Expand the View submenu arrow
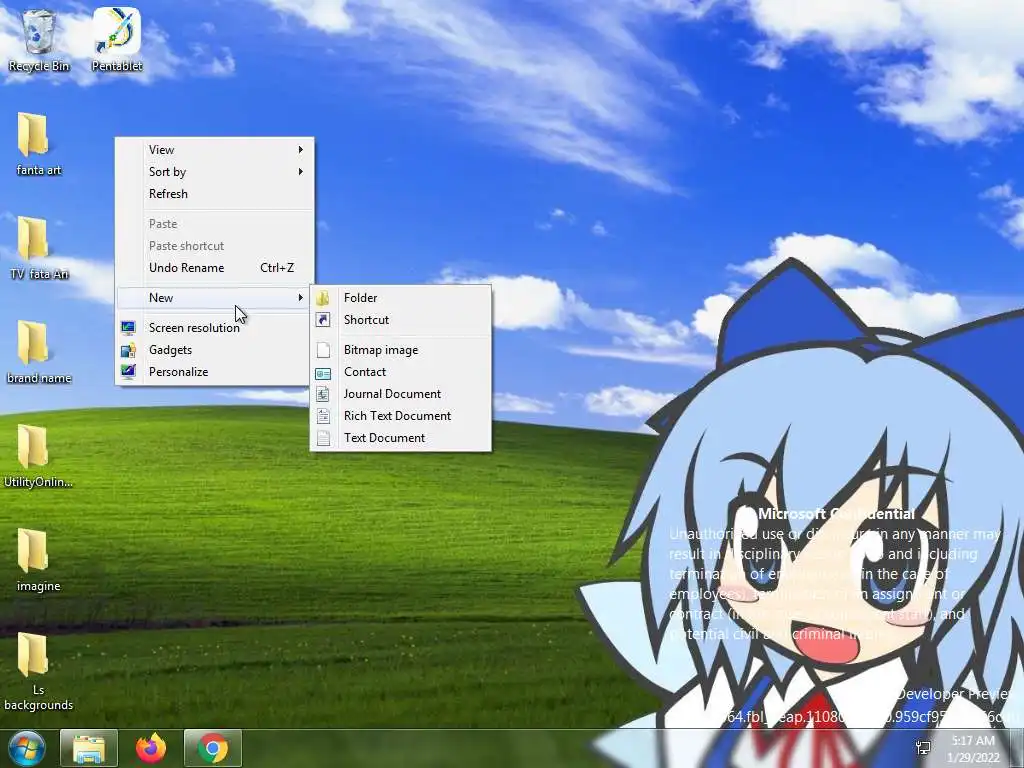This screenshot has width=1024, height=768. [x=300, y=150]
